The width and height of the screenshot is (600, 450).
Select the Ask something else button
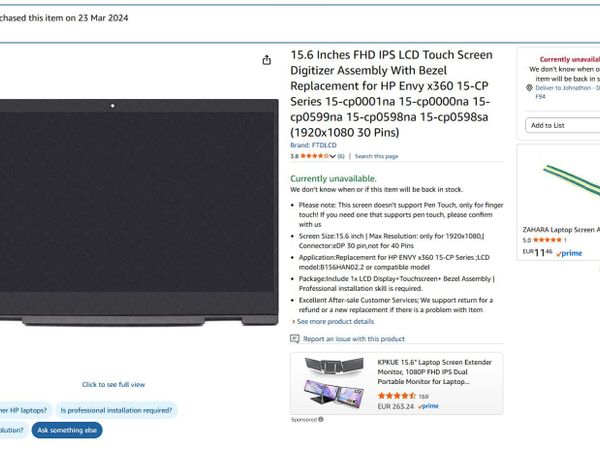pos(67,430)
